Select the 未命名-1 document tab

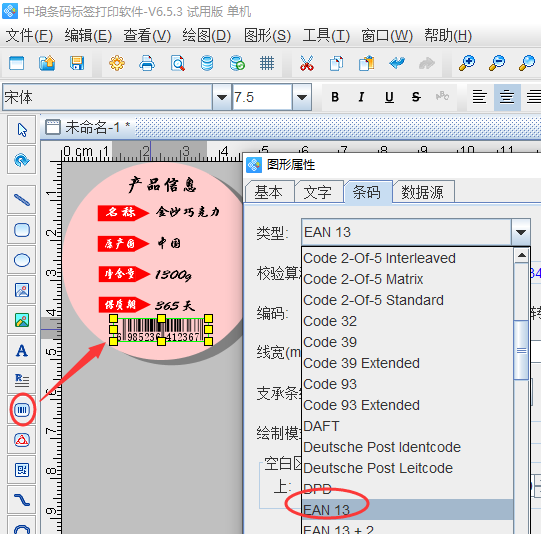(x=88, y=127)
